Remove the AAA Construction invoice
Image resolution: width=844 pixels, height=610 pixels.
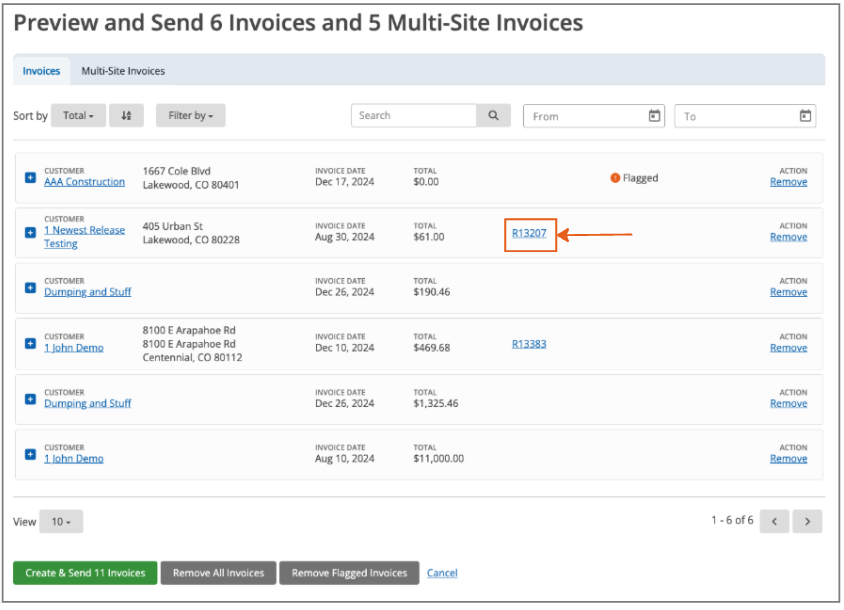(x=789, y=182)
